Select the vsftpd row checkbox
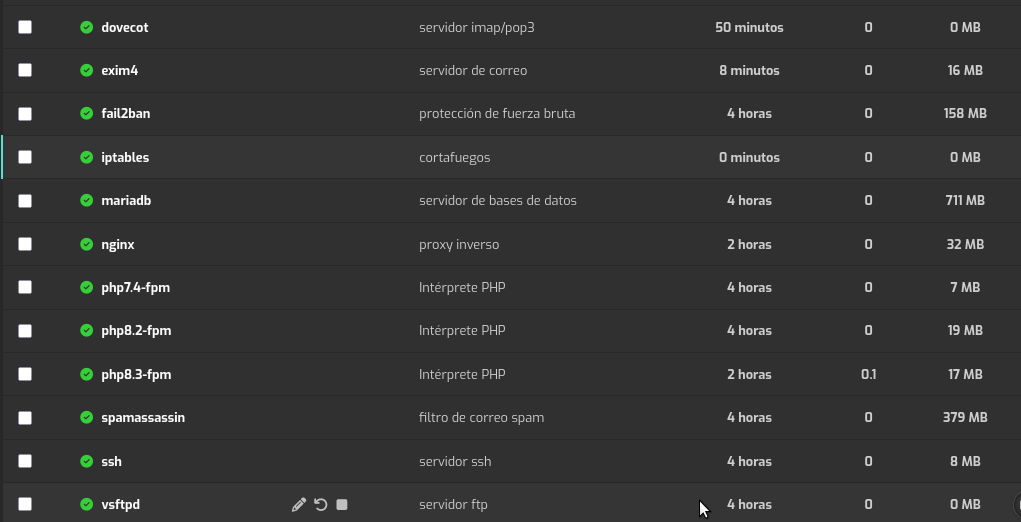 25,504
